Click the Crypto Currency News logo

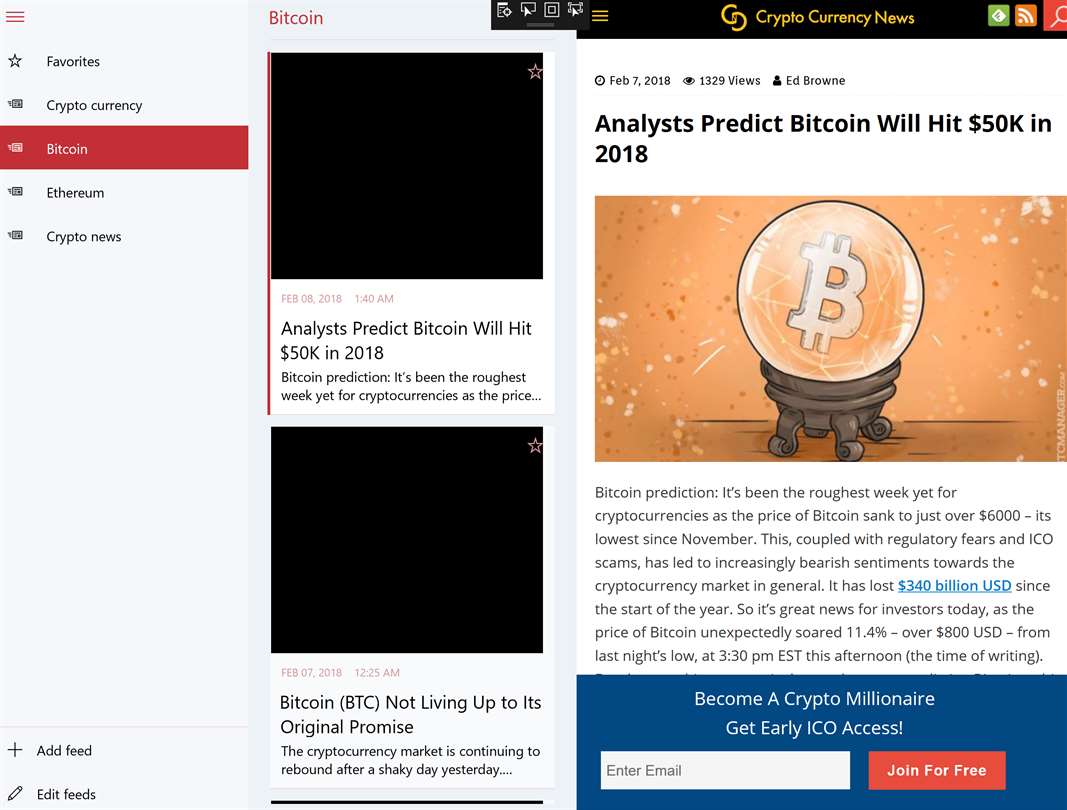tap(818, 17)
